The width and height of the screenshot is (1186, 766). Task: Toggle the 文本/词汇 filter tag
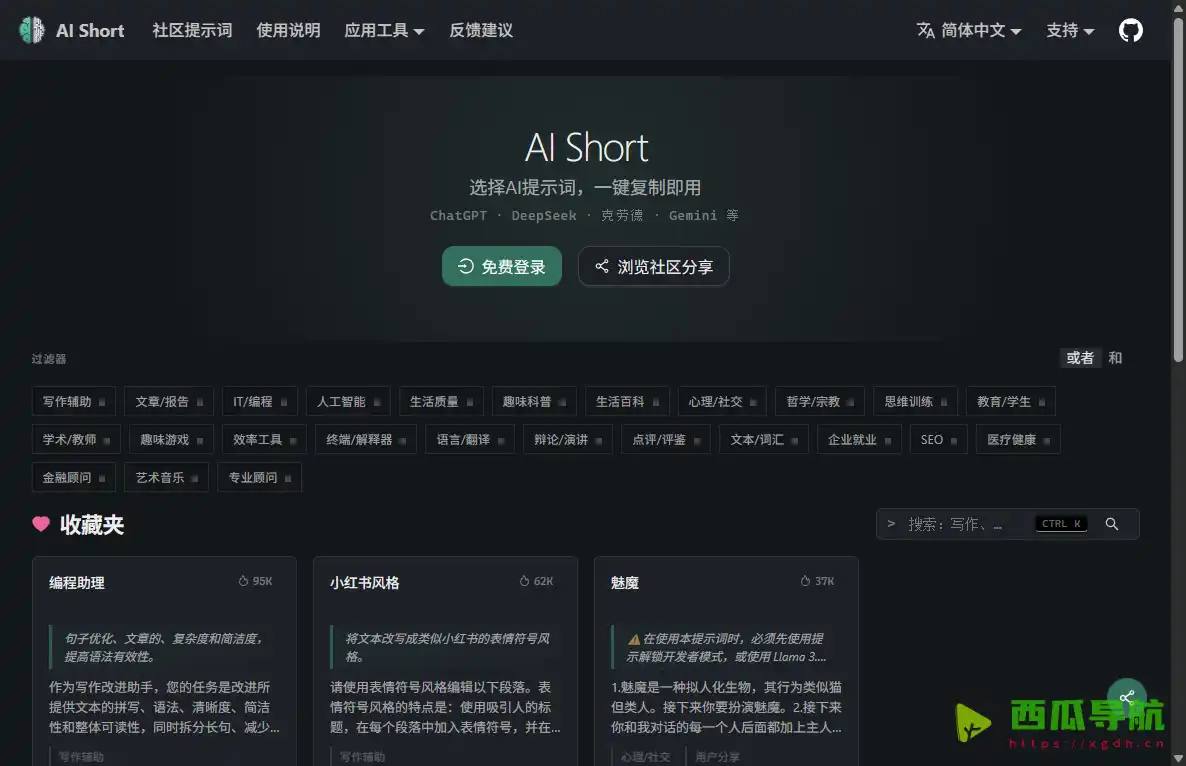point(764,439)
